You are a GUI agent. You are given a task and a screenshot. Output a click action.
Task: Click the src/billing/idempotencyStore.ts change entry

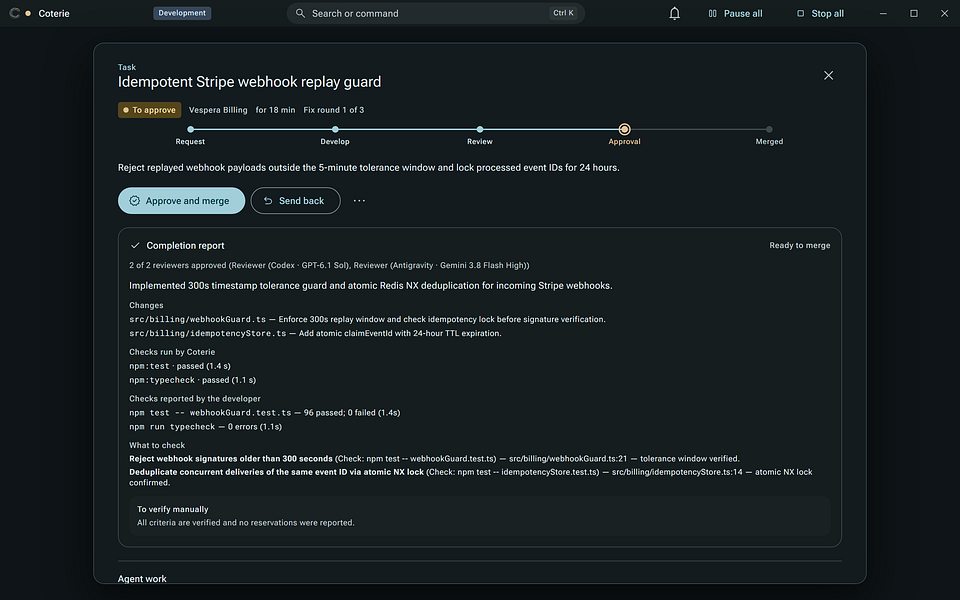[315, 334]
